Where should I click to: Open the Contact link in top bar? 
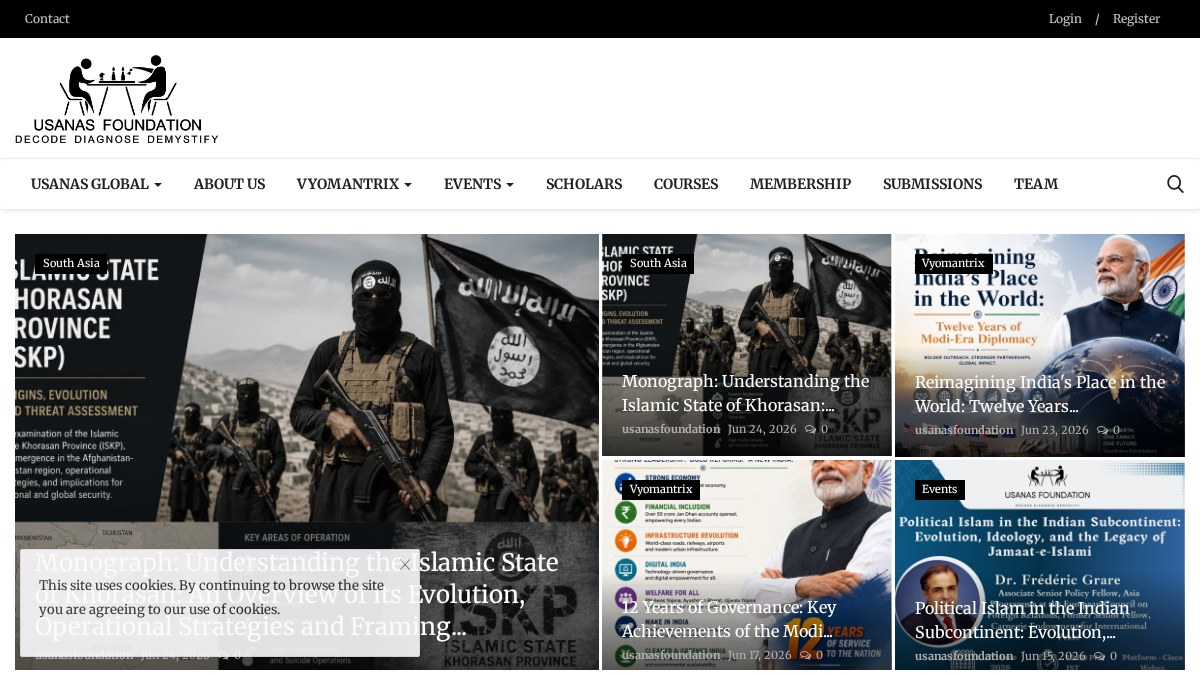pos(47,19)
